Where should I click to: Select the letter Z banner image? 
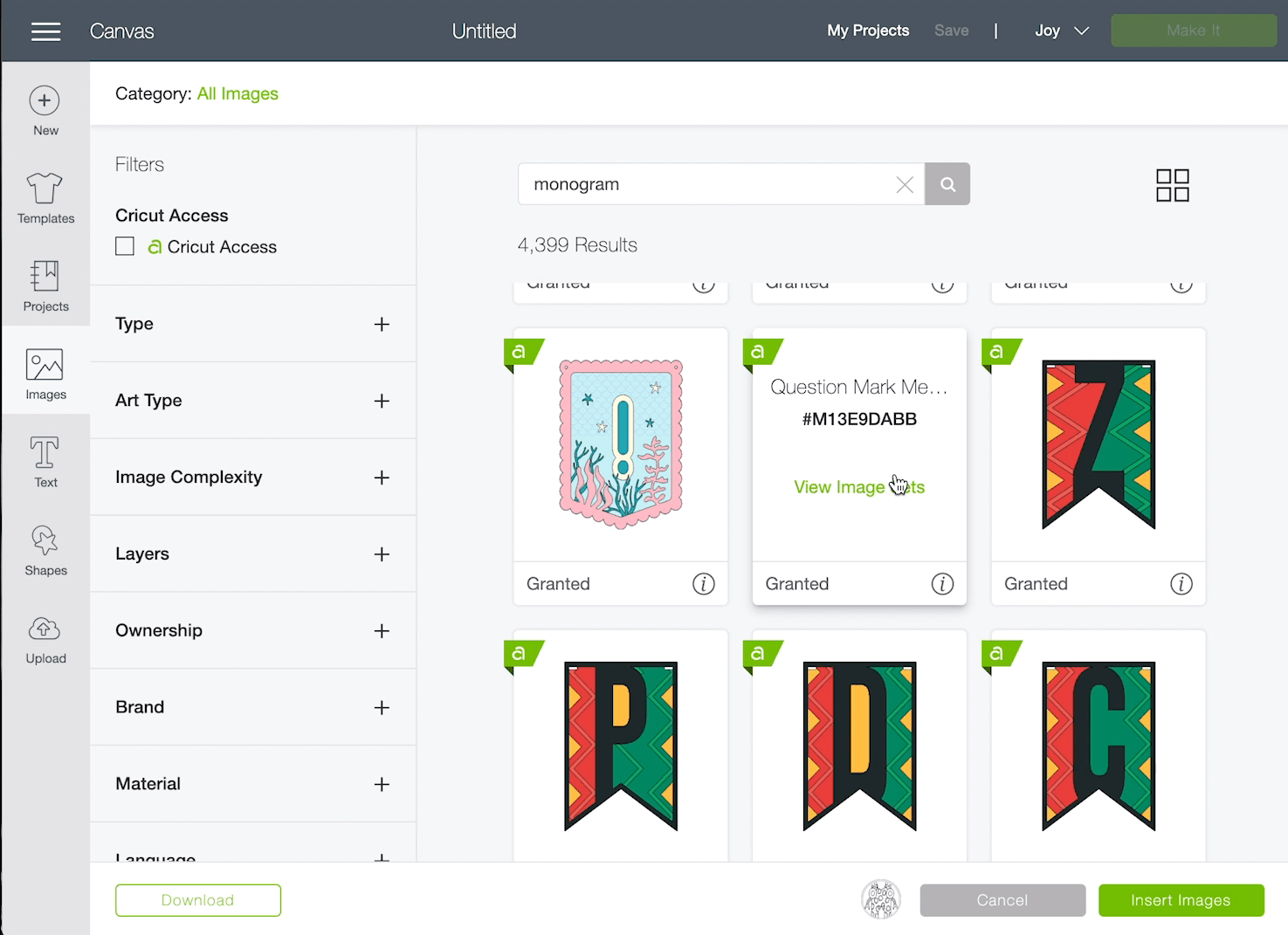coord(1099,444)
